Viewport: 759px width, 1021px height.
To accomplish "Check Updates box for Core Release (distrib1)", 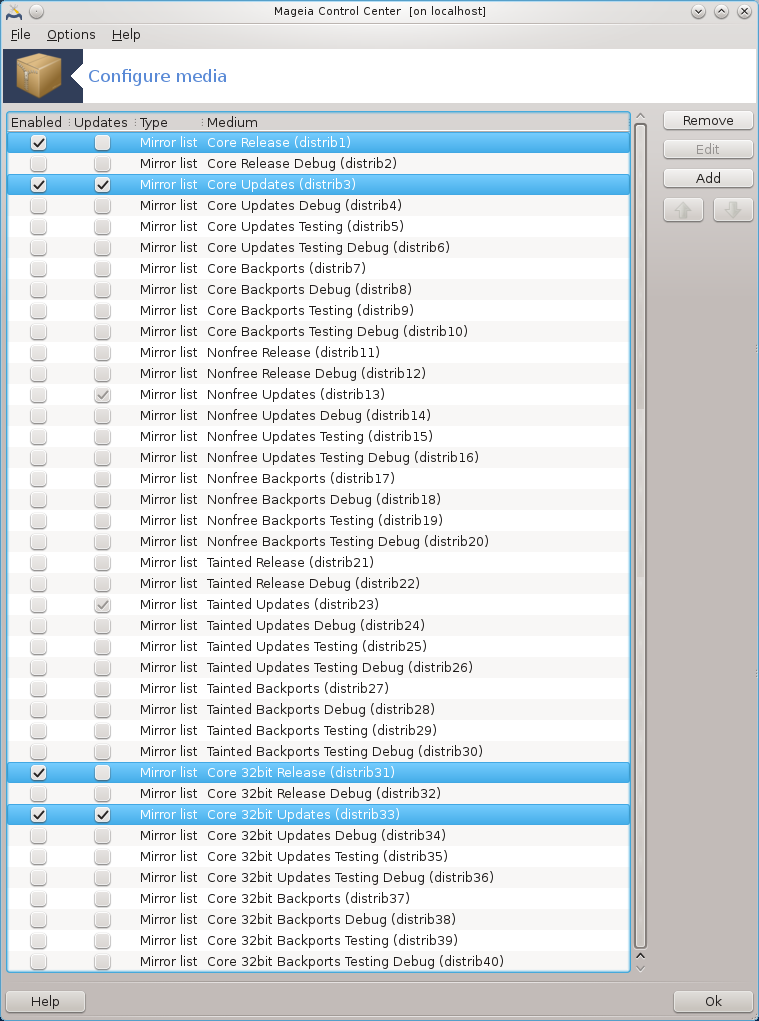I will pyautogui.click(x=102, y=143).
